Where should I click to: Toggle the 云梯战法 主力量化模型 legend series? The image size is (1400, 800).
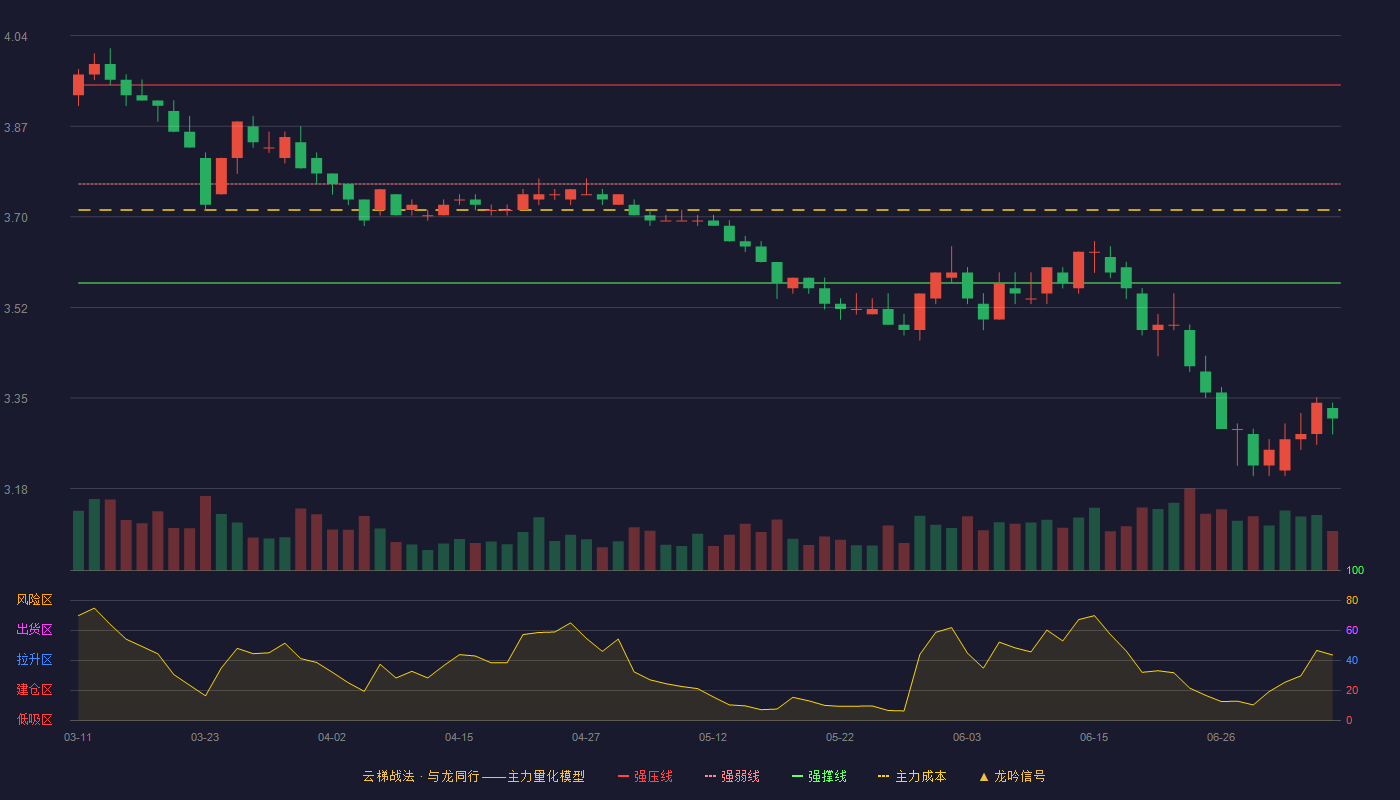[x=473, y=776]
